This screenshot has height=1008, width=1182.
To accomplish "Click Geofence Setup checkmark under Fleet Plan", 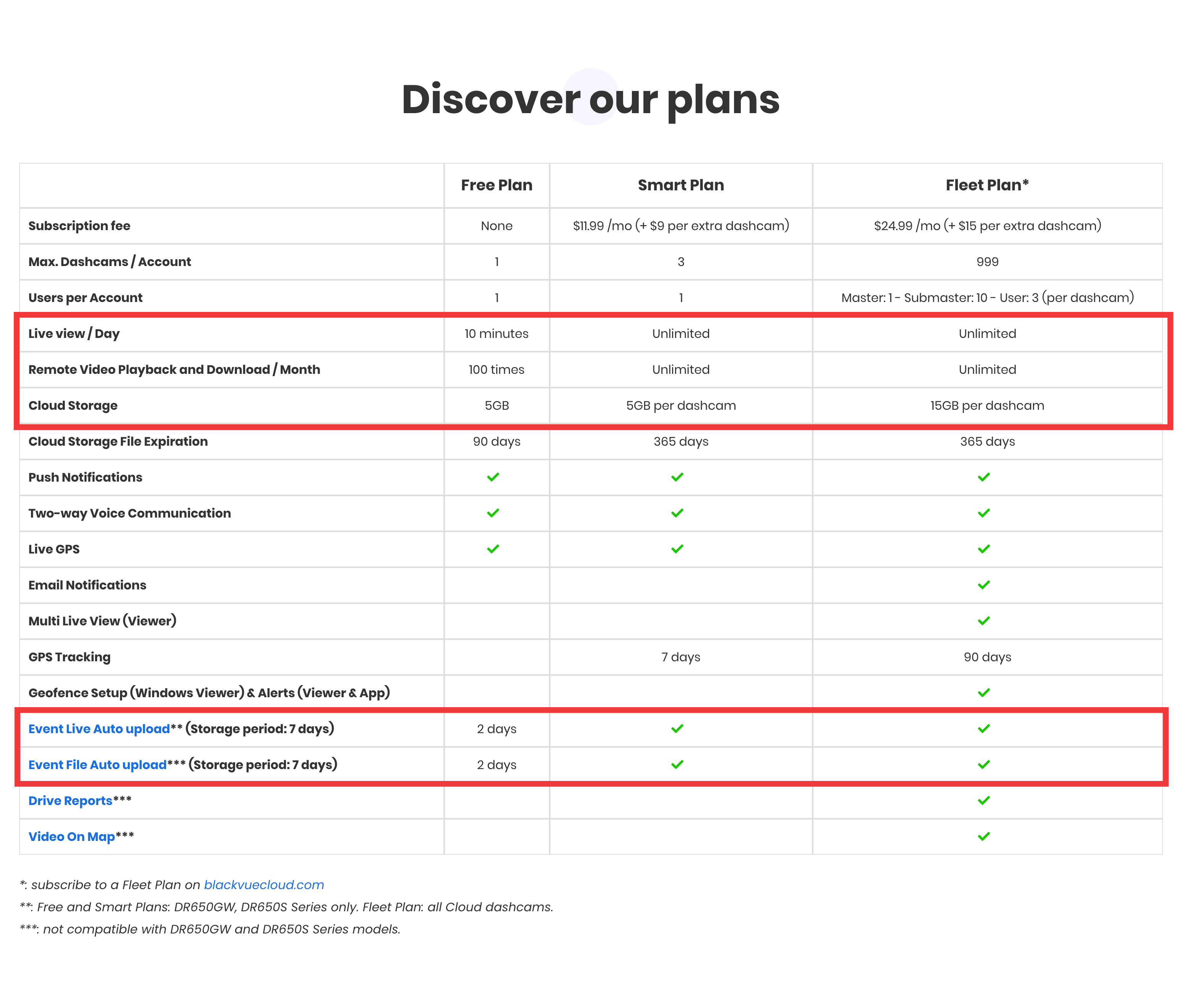I will click(x=984, y=693).
